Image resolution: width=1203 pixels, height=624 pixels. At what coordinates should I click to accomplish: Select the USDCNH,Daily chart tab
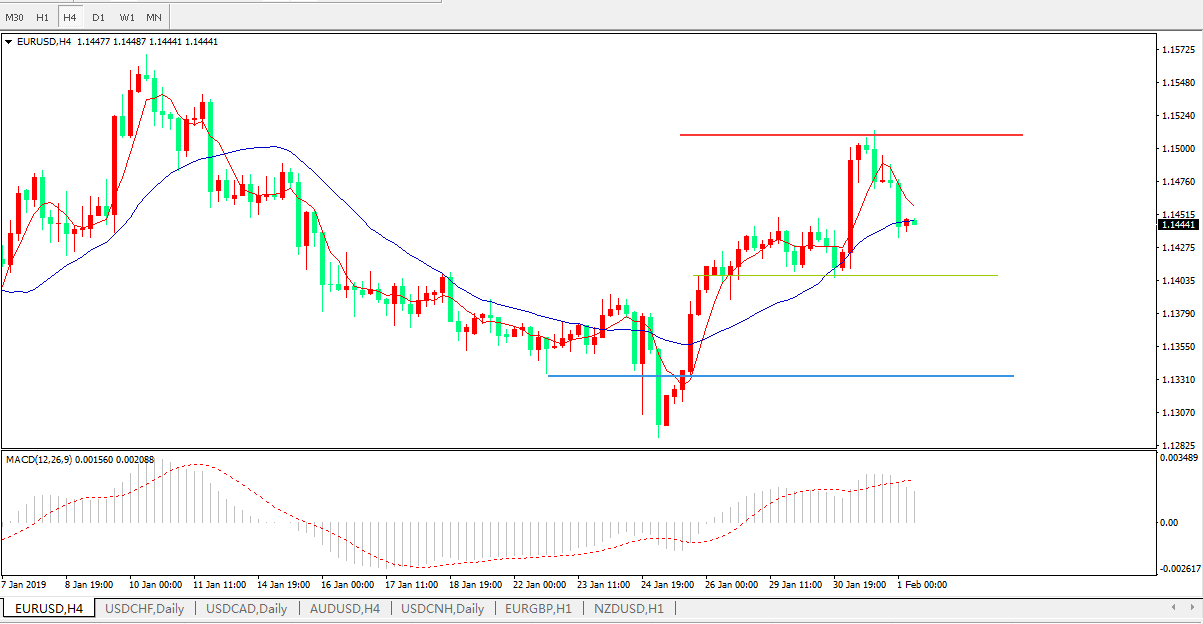click(443, 608)
